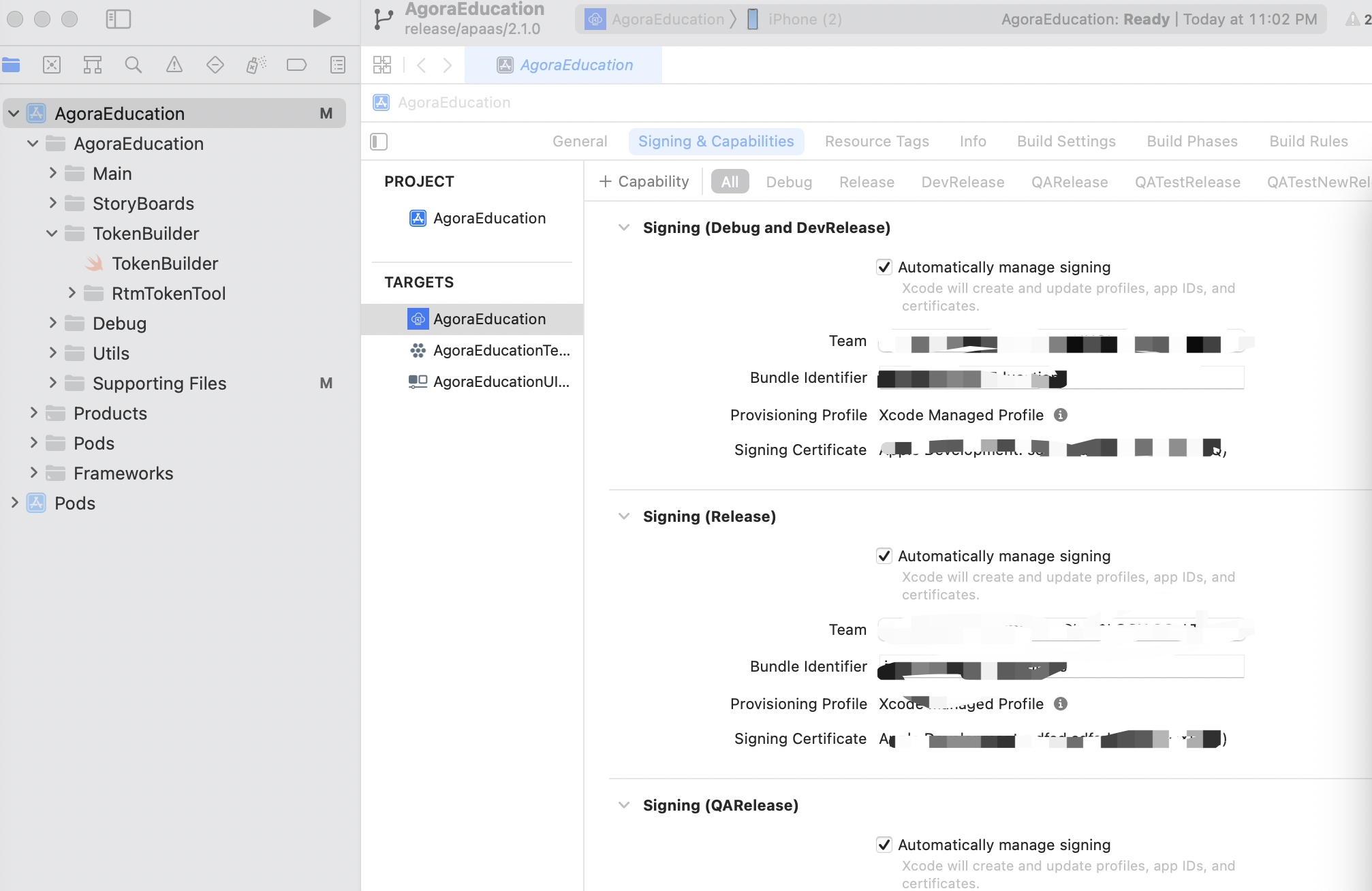Expand the StoryBoards folder
The height and width of the screenshot is (891, 1372).
point(53,203)
